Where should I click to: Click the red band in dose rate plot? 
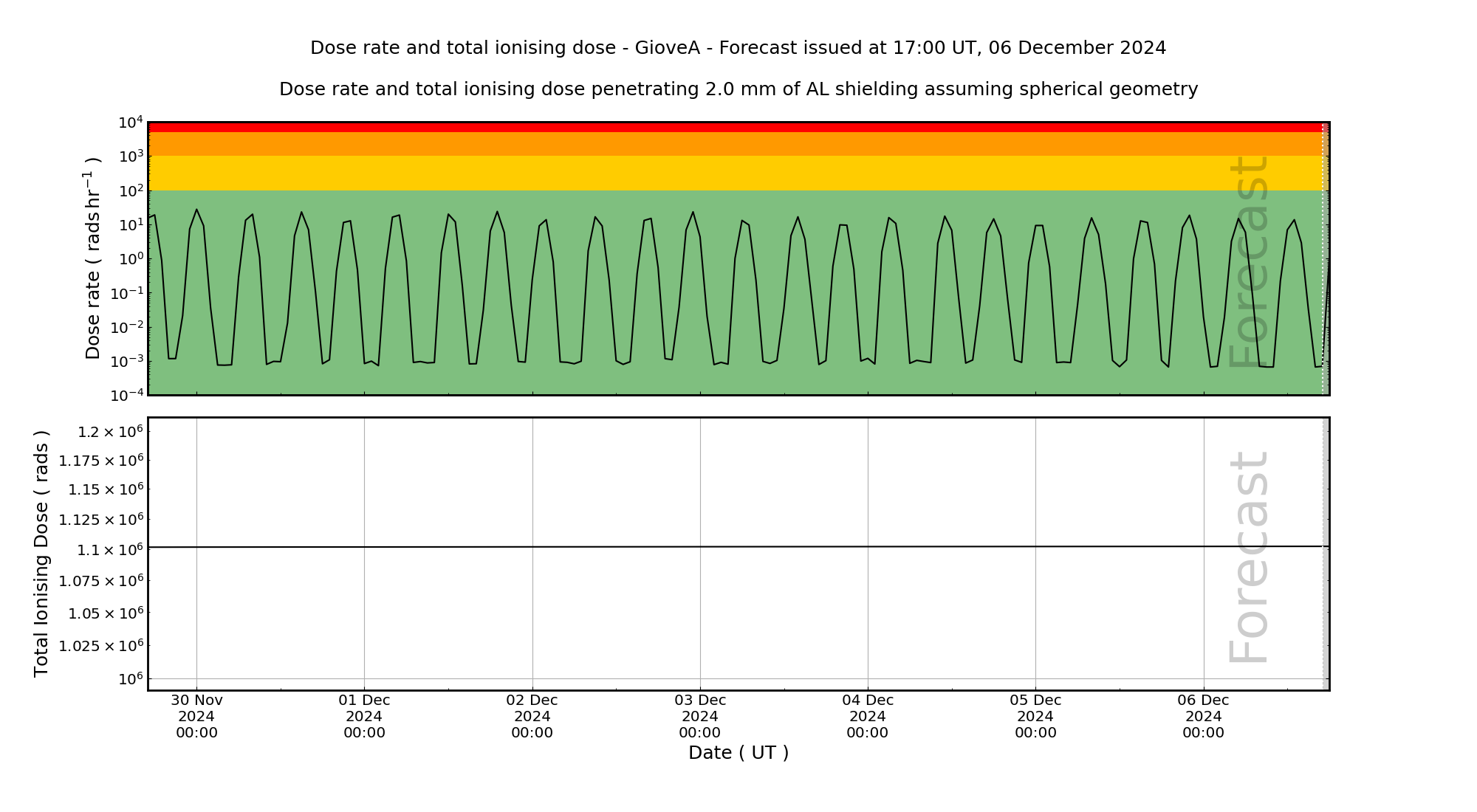[x=738, y=127]
